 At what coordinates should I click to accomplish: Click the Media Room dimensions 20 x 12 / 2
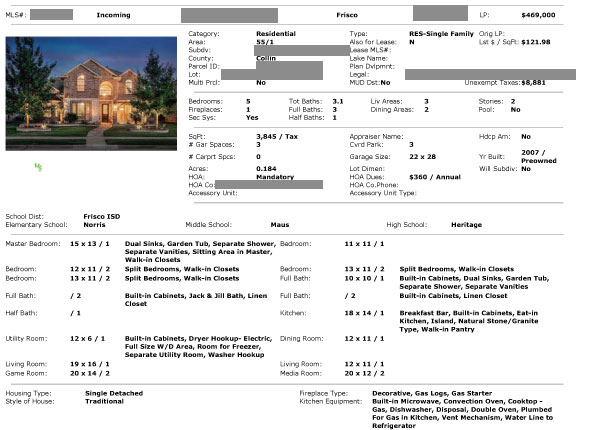click(364, 373)
